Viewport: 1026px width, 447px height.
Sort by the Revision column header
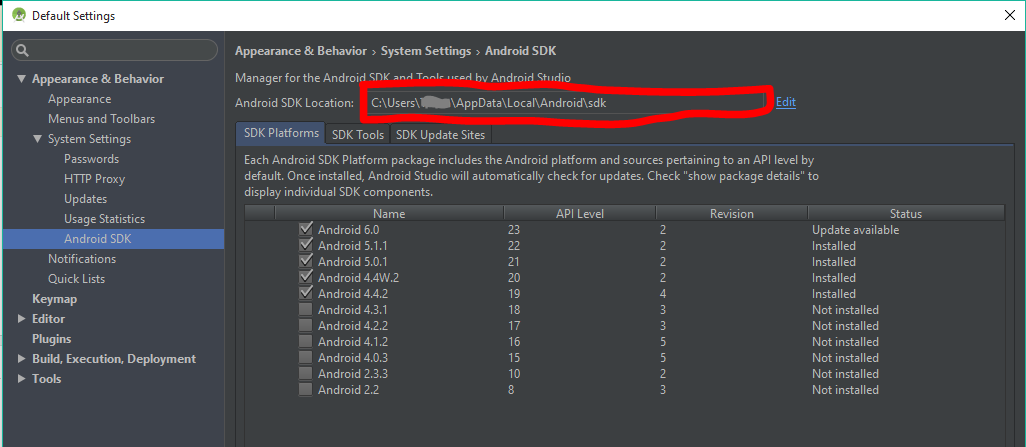(732, 213)
